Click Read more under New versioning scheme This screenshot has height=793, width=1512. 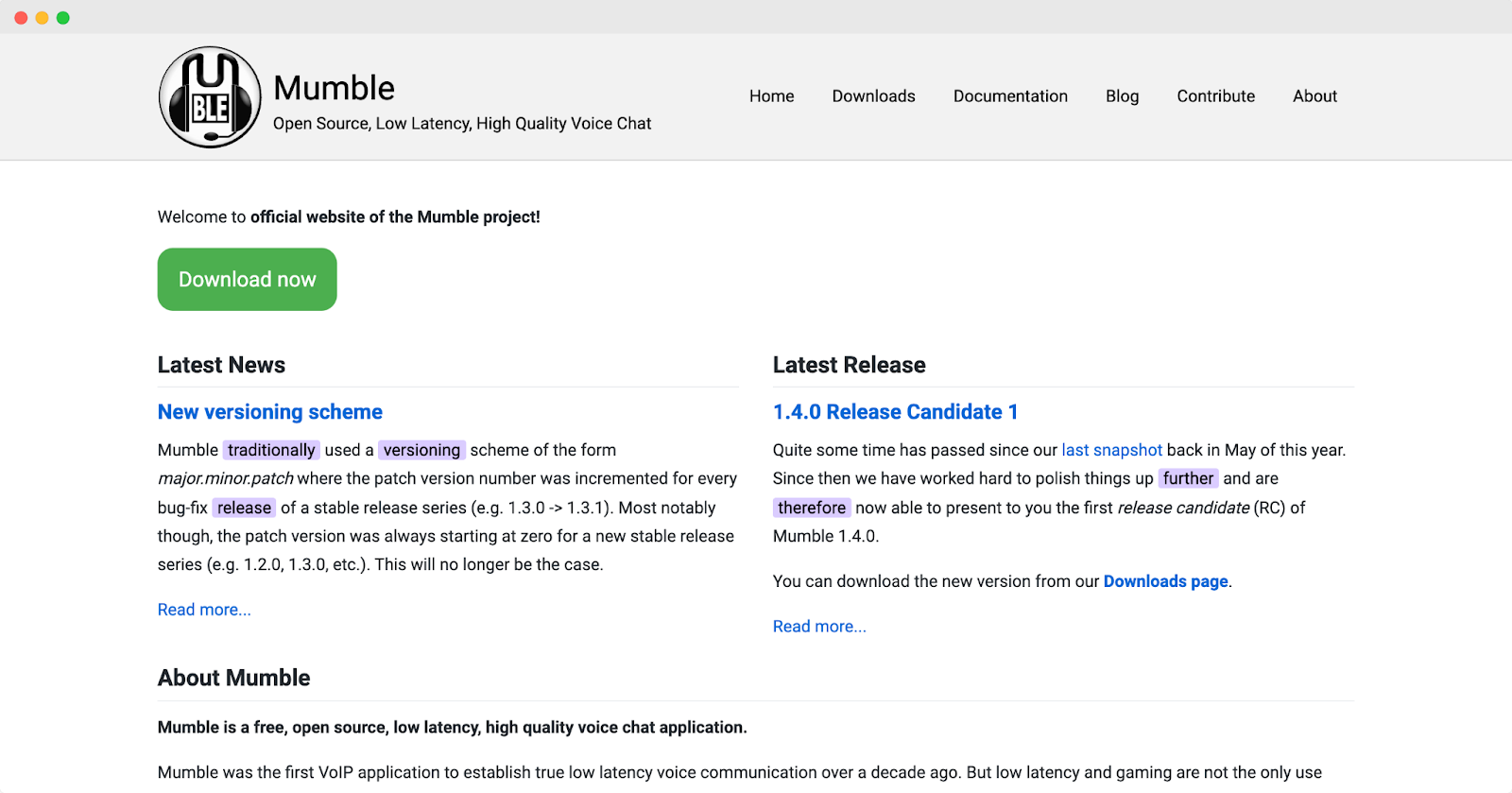click(x=204, y=610)
